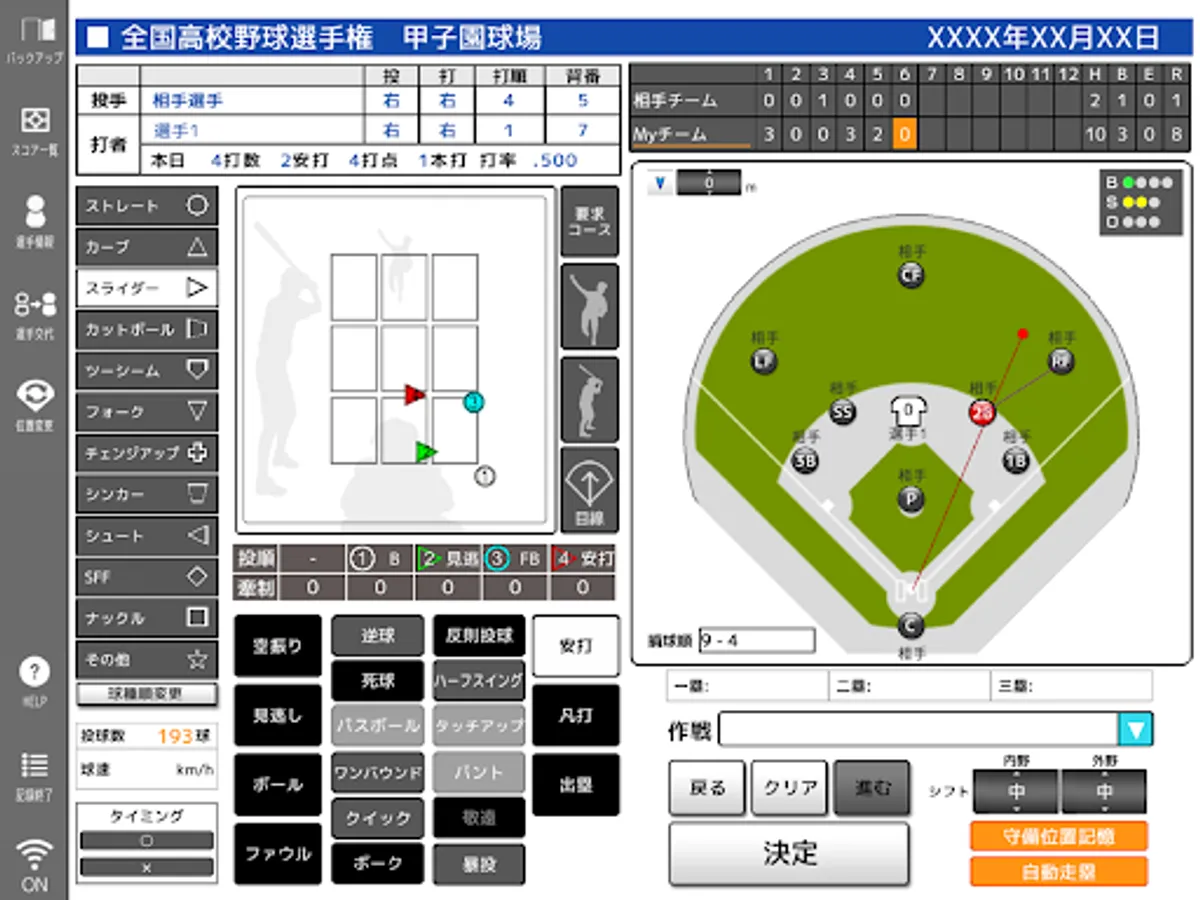The height and width of the screenshot is (900, 1200).
Task: Click the red pitch marker in strike zone
Action: (x=413, y=394)
